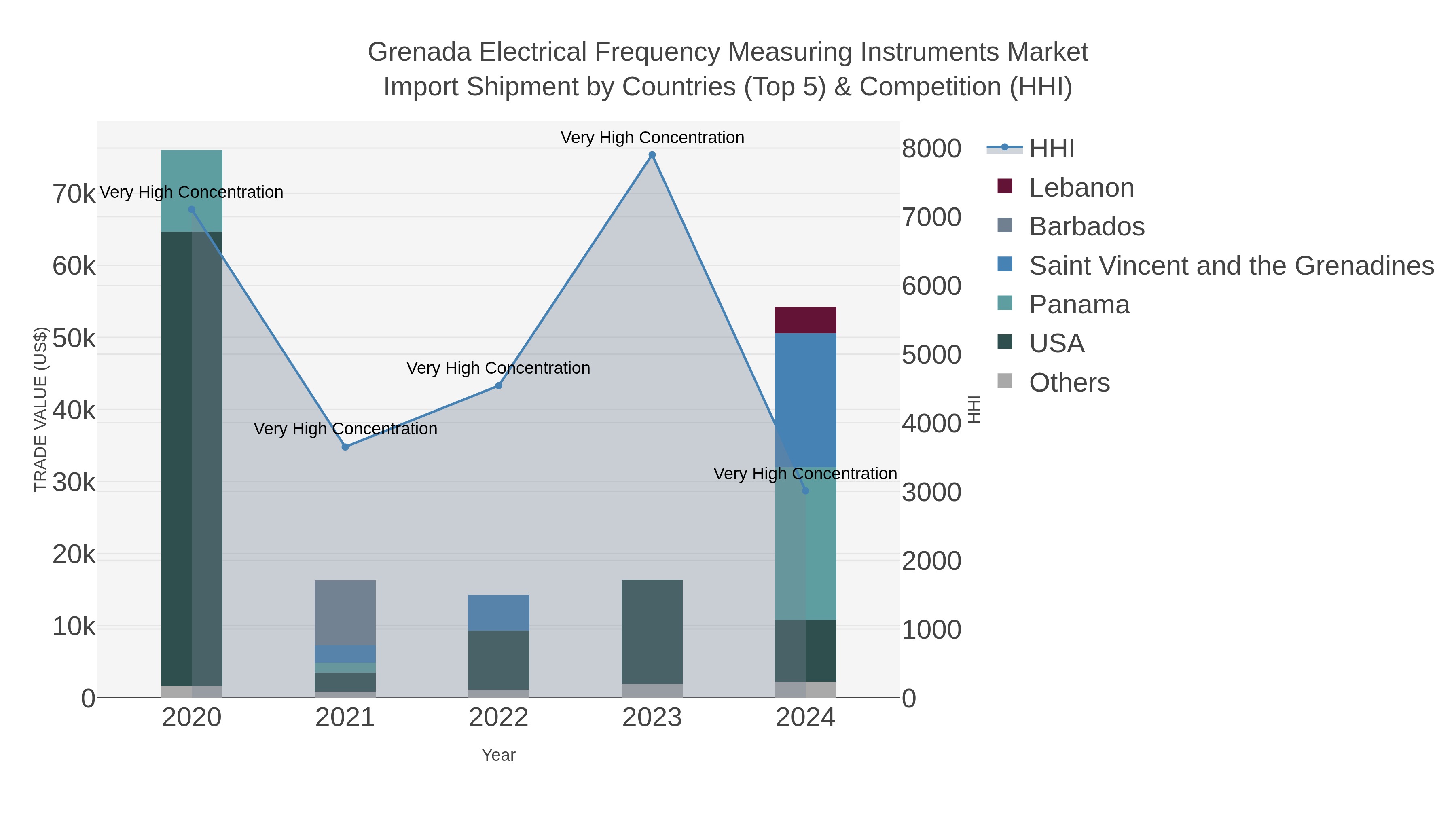
Task: Select the Saint Vincent segment of 2022 bar
Action: 499,613
